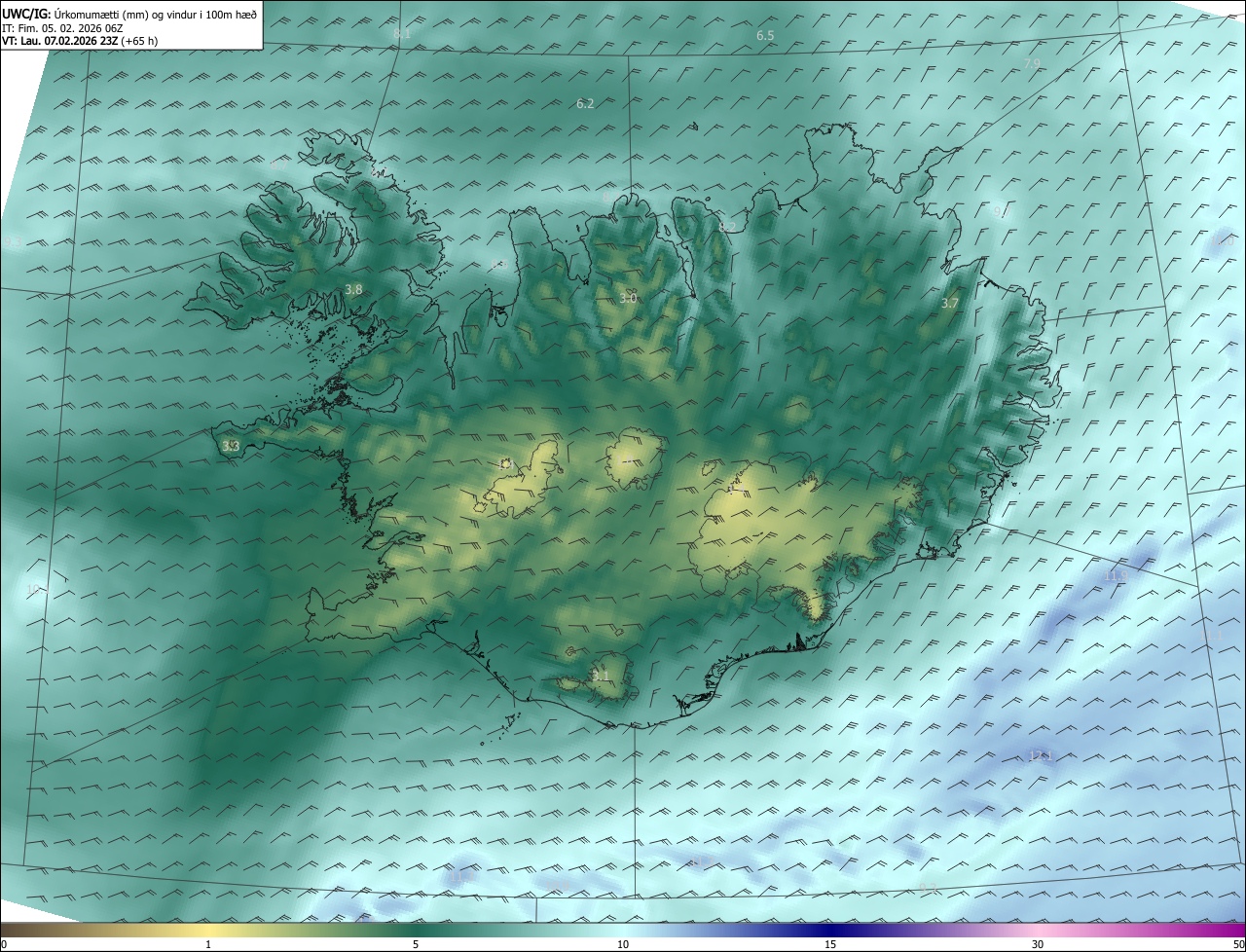Click the 6.5 value label on the map
This screenshot has width=1246, height=952.
tap(765, 35)
